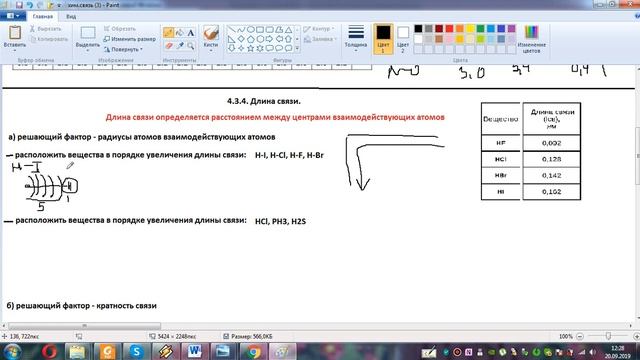Click Копировать (Copy) button
640x360 pixels.
(49, 39)
